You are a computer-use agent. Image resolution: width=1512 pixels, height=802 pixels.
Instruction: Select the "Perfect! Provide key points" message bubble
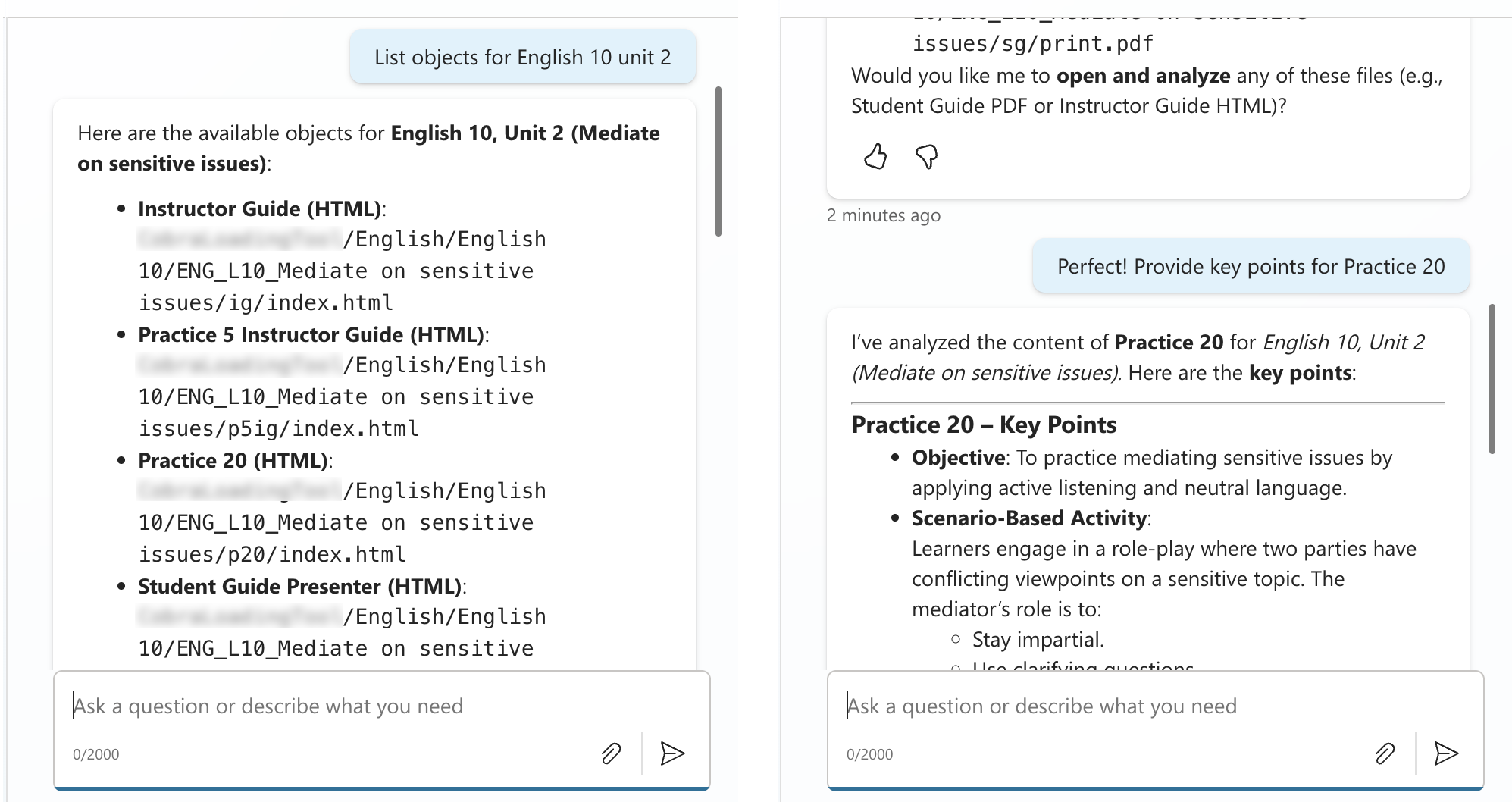[1251, 267]
